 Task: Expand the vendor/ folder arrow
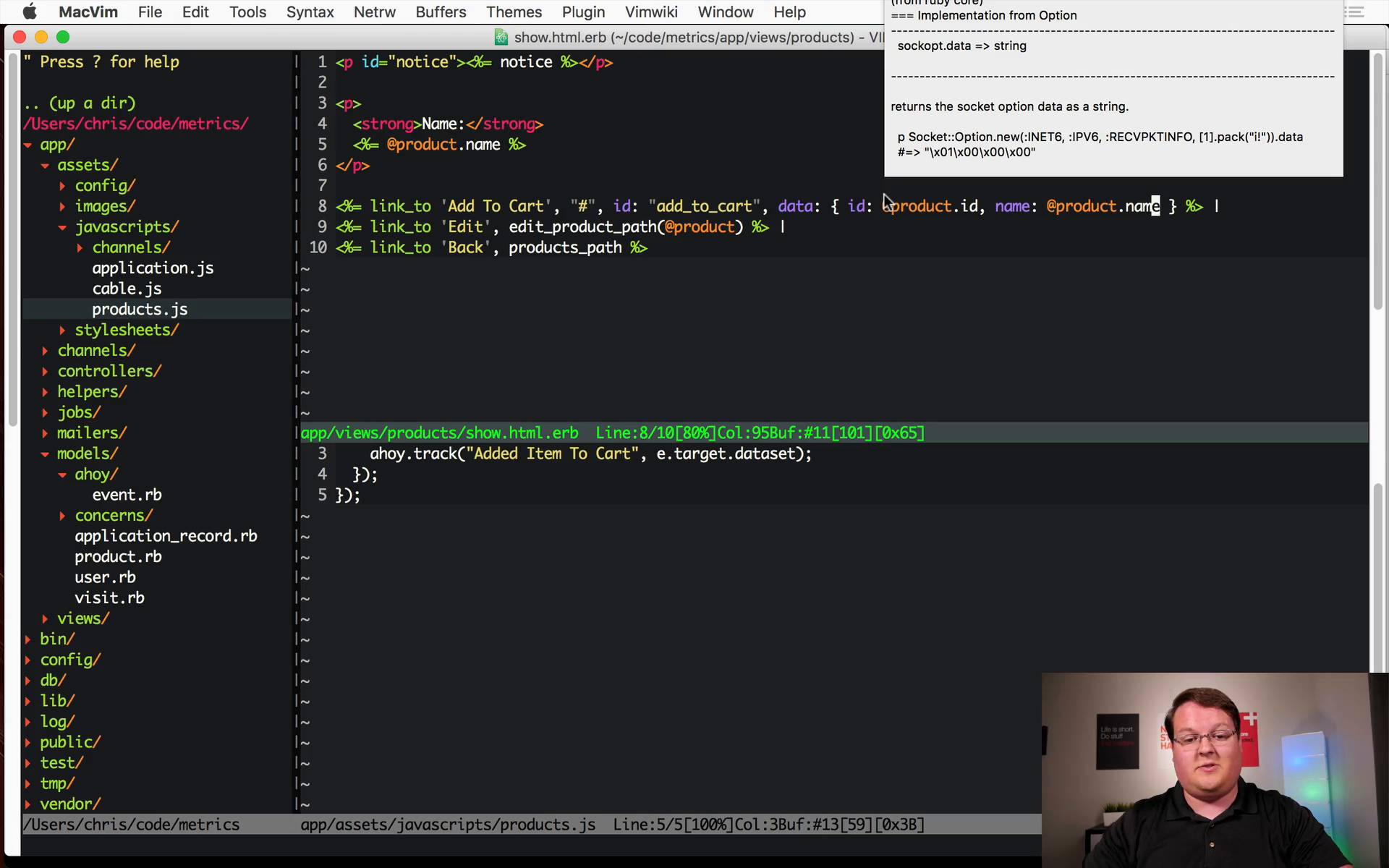(27, 804)
